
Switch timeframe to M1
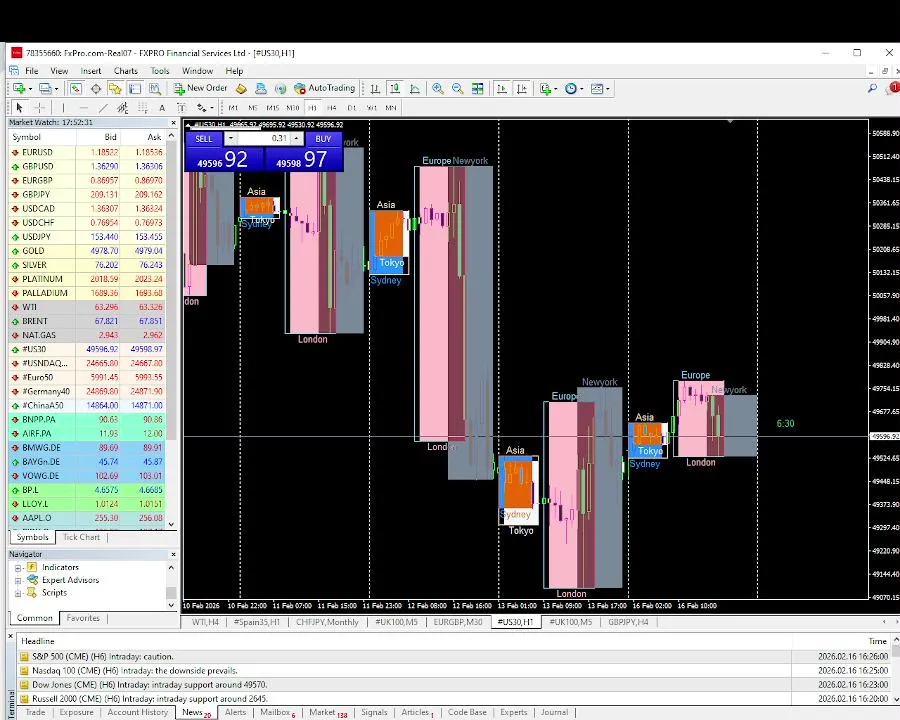(233, 107)
